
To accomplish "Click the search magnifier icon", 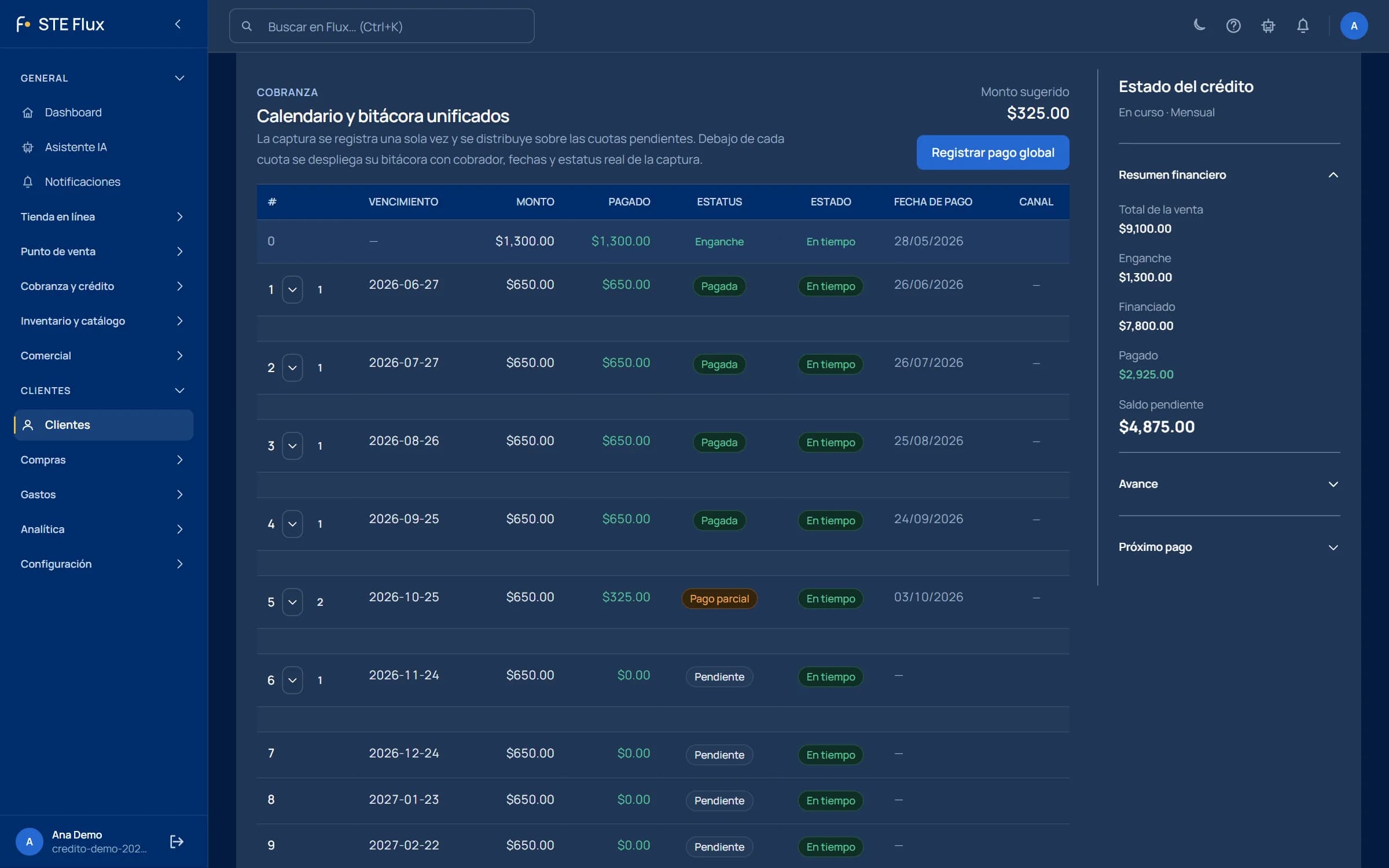I will [x=247, y=26].
